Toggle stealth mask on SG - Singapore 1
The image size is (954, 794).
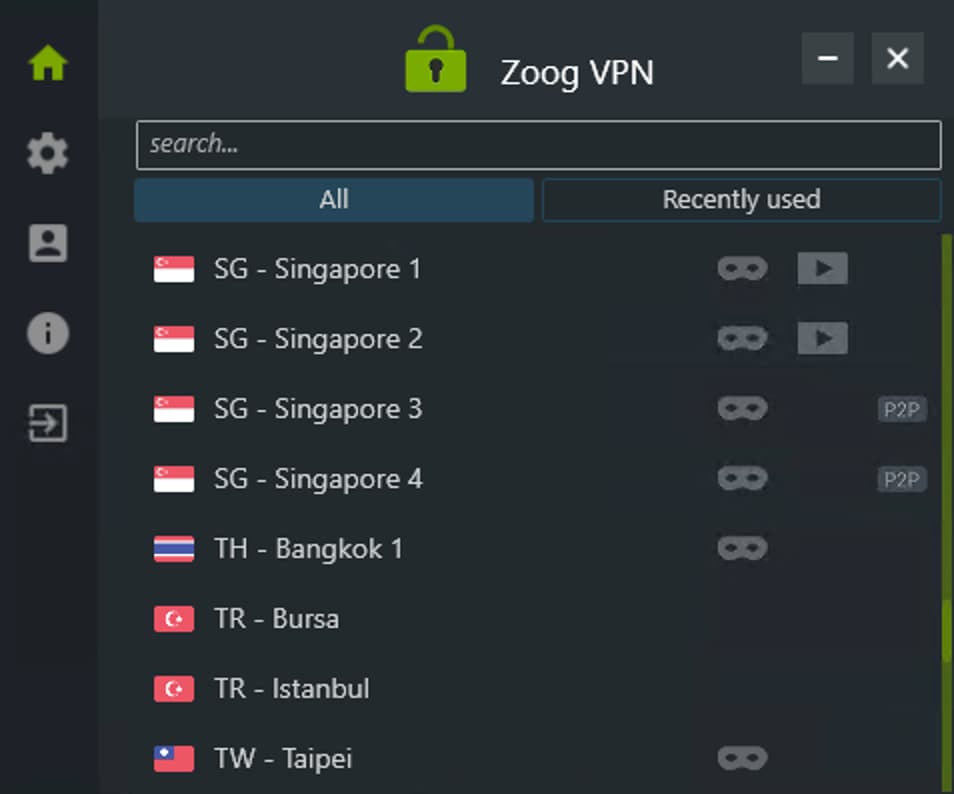743,268
